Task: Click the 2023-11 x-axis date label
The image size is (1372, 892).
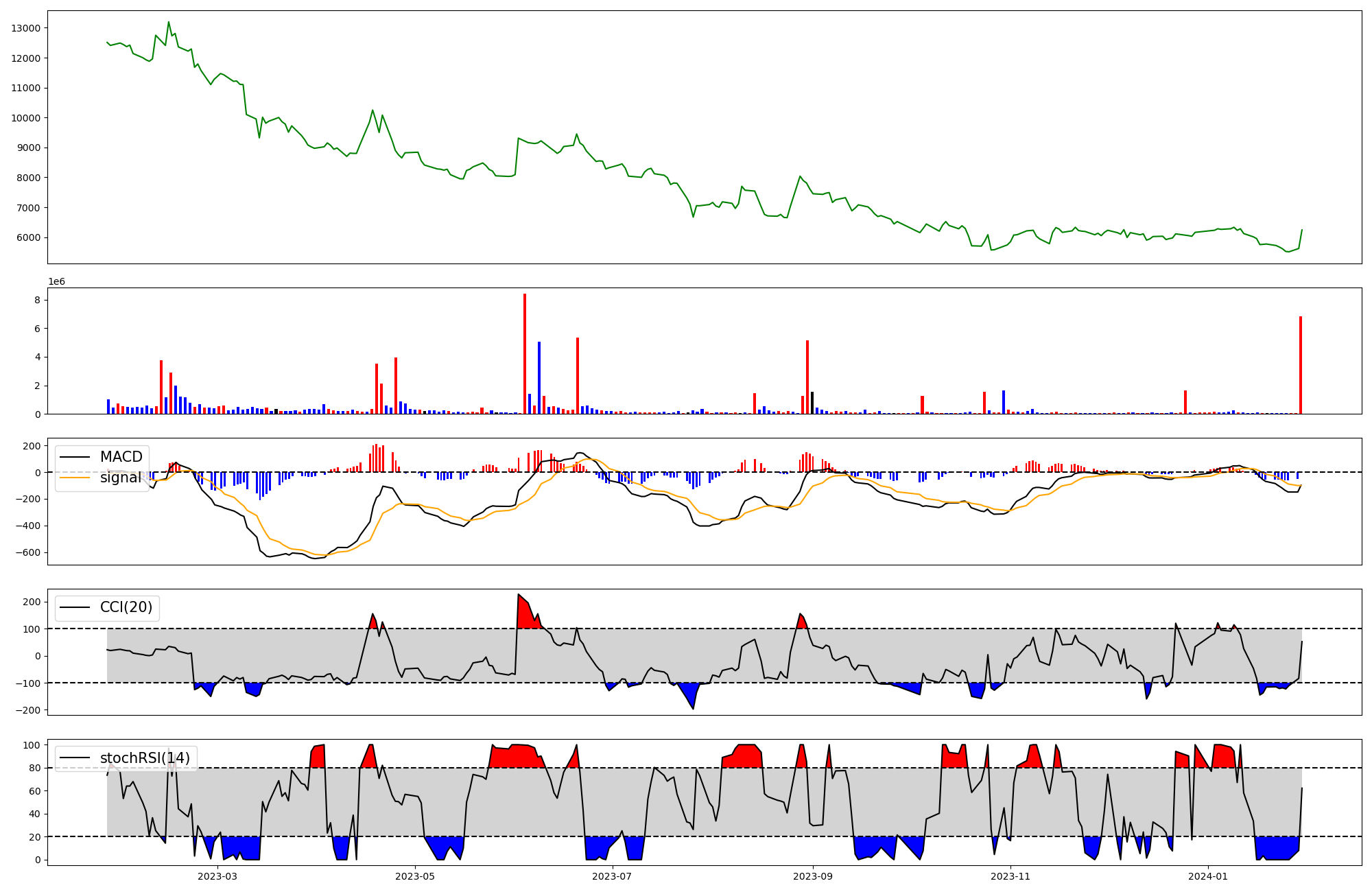Action: pos(1010,876)
